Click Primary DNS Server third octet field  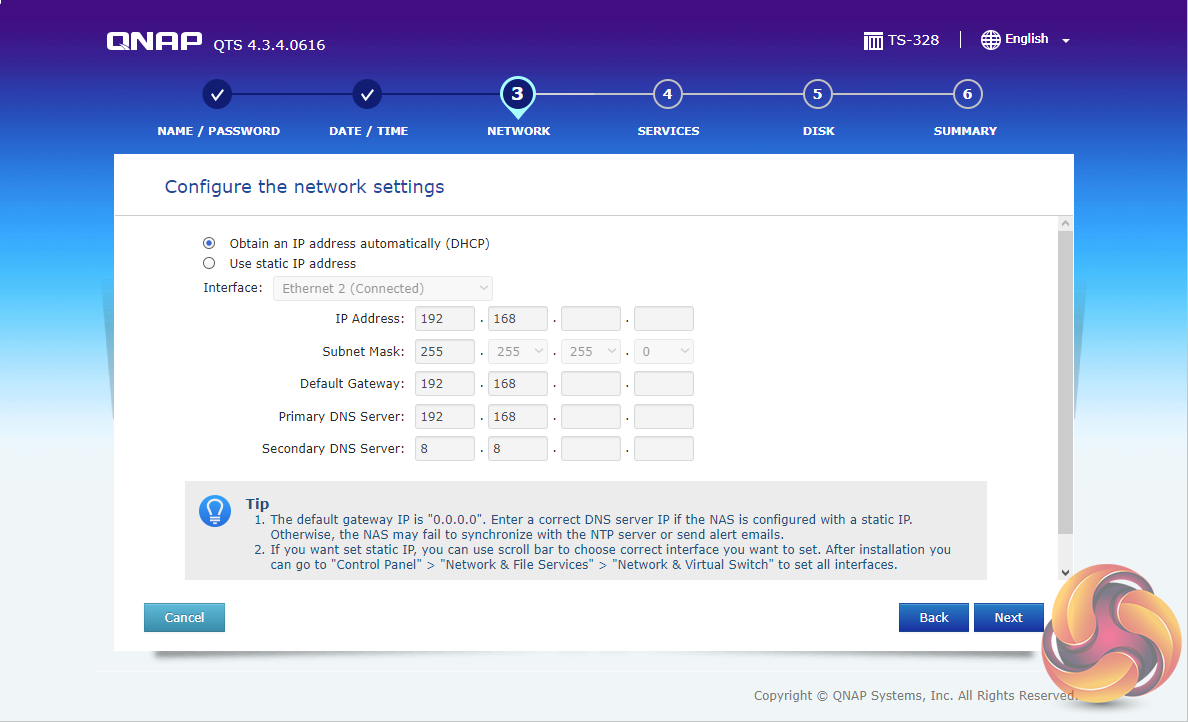point(590,417)
